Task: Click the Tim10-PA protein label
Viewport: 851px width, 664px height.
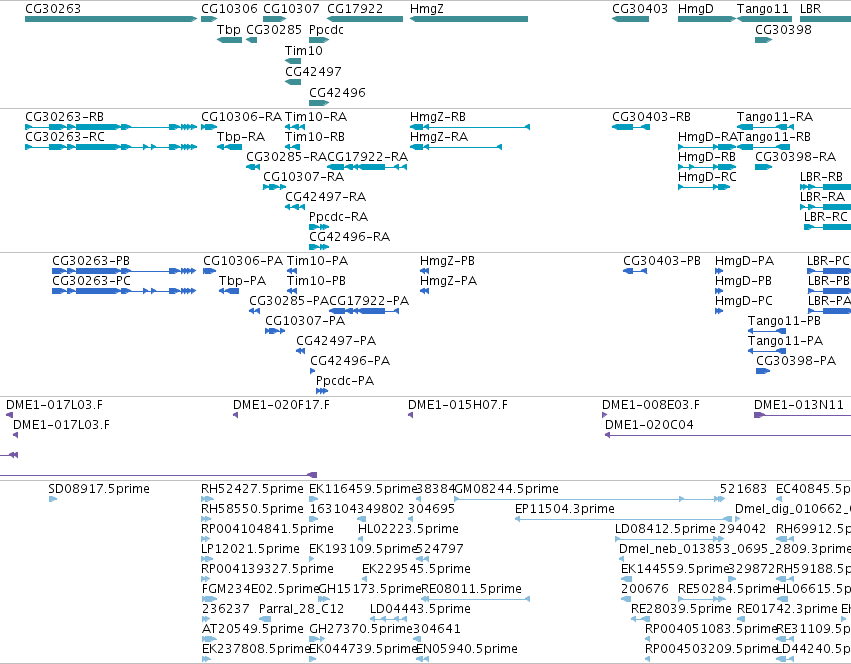Action: (317, 261)
